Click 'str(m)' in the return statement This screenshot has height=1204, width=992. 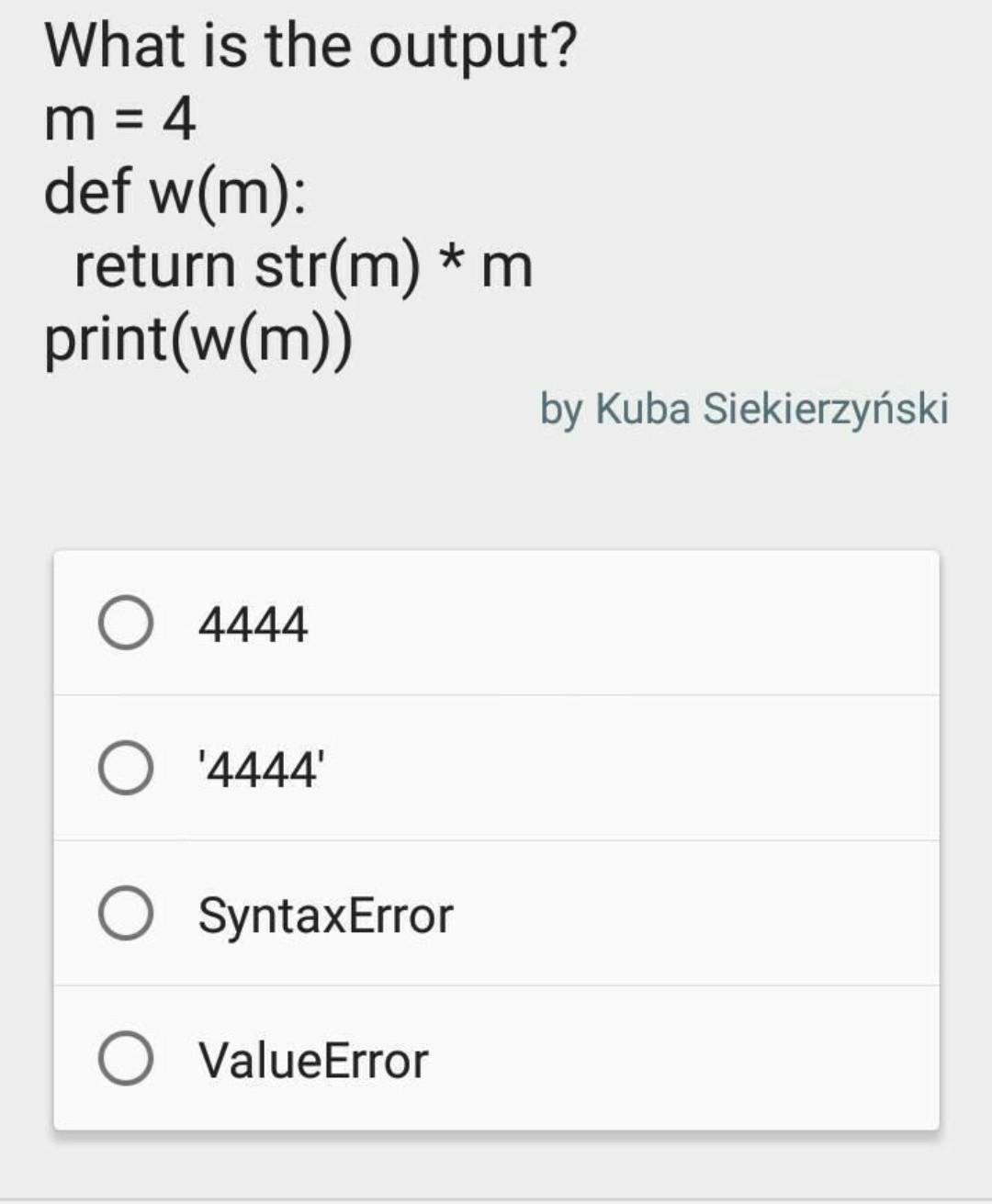337,266
